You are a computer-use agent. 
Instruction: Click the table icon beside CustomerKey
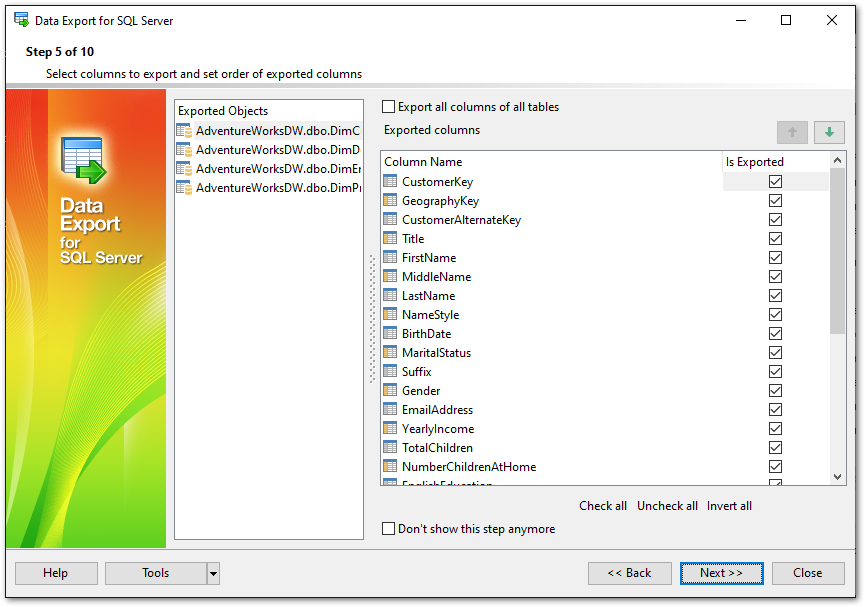(390, 182)
